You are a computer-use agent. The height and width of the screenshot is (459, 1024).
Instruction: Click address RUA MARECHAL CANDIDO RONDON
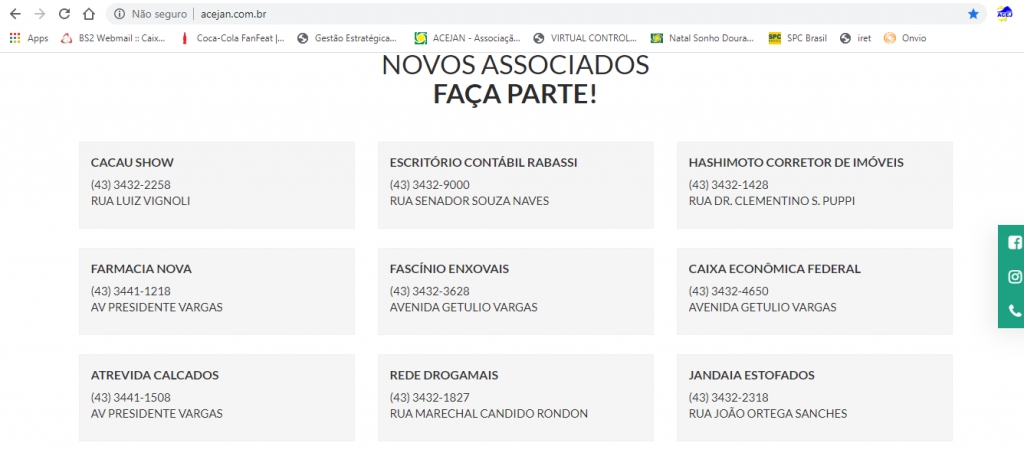coord(489,414)
